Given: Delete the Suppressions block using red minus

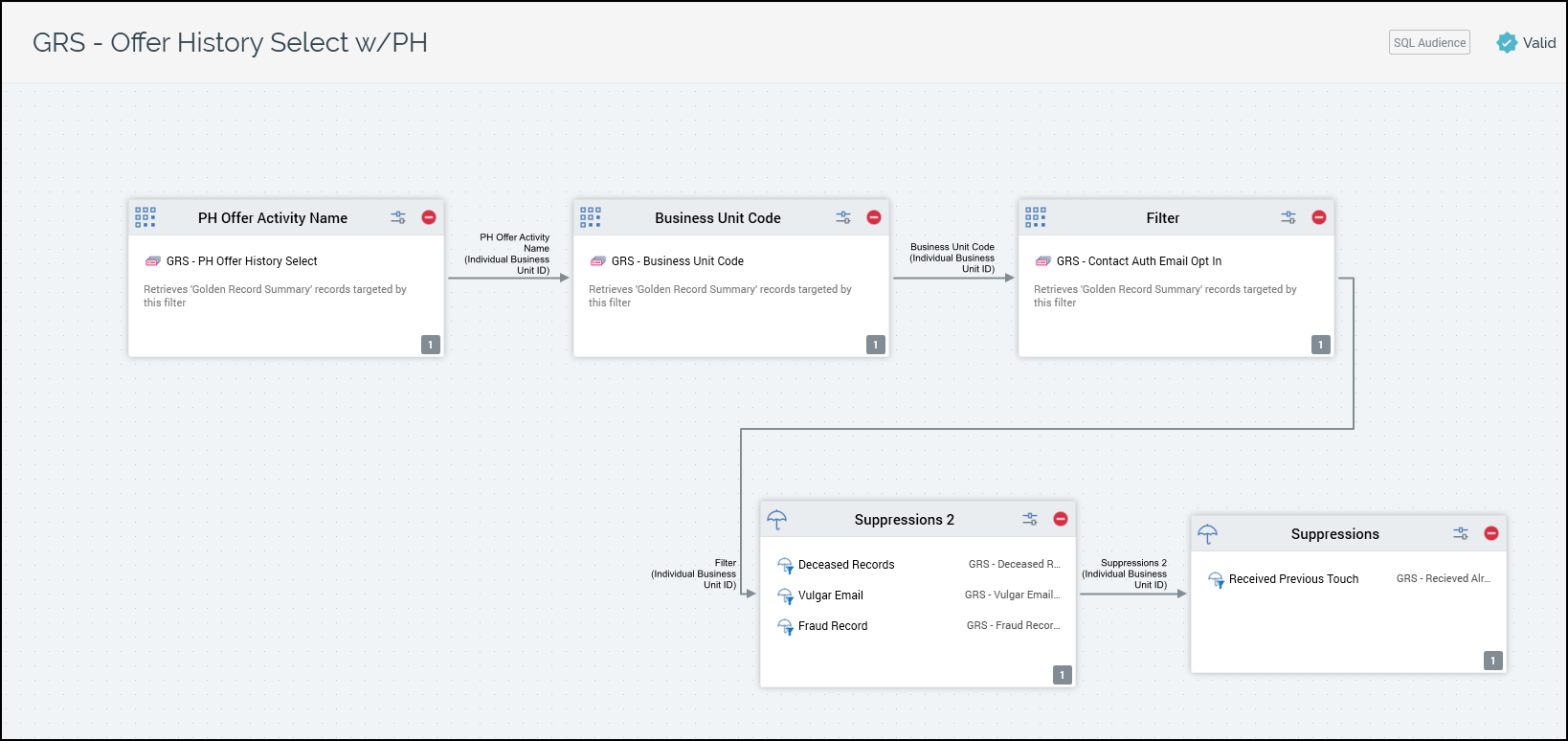Looking at the screenshot, I should [1491, 533].
